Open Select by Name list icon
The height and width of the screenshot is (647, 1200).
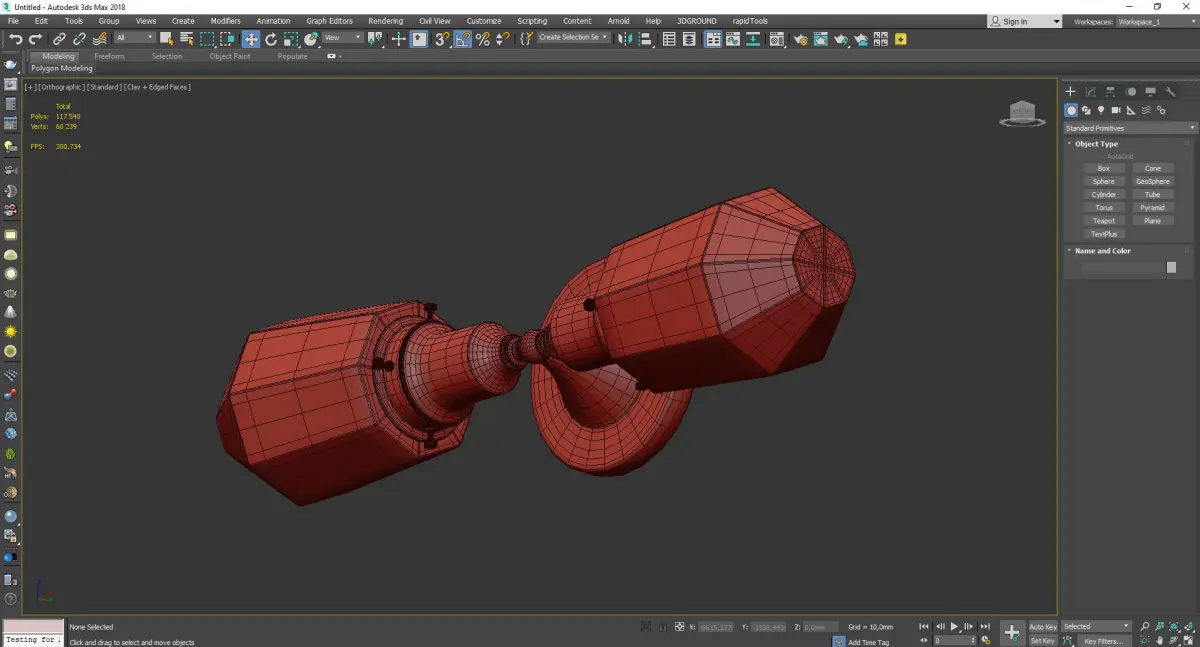tap(186, 39)
